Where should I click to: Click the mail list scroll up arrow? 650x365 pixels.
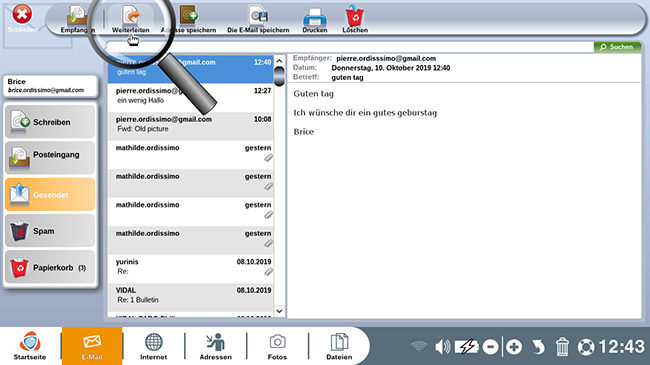pyautogui.click(x=279, y=61)
